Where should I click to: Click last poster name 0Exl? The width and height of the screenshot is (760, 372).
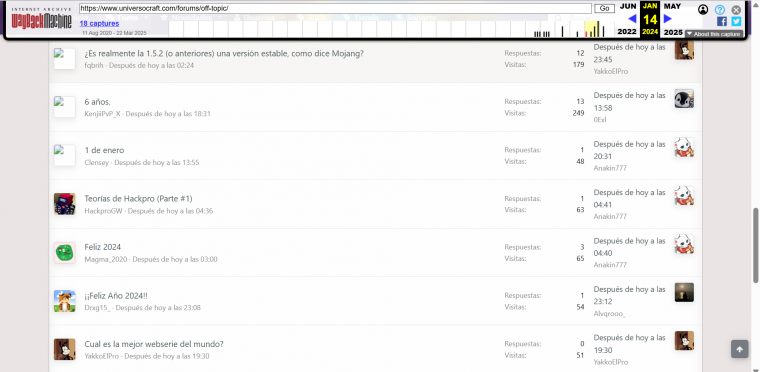600,120
